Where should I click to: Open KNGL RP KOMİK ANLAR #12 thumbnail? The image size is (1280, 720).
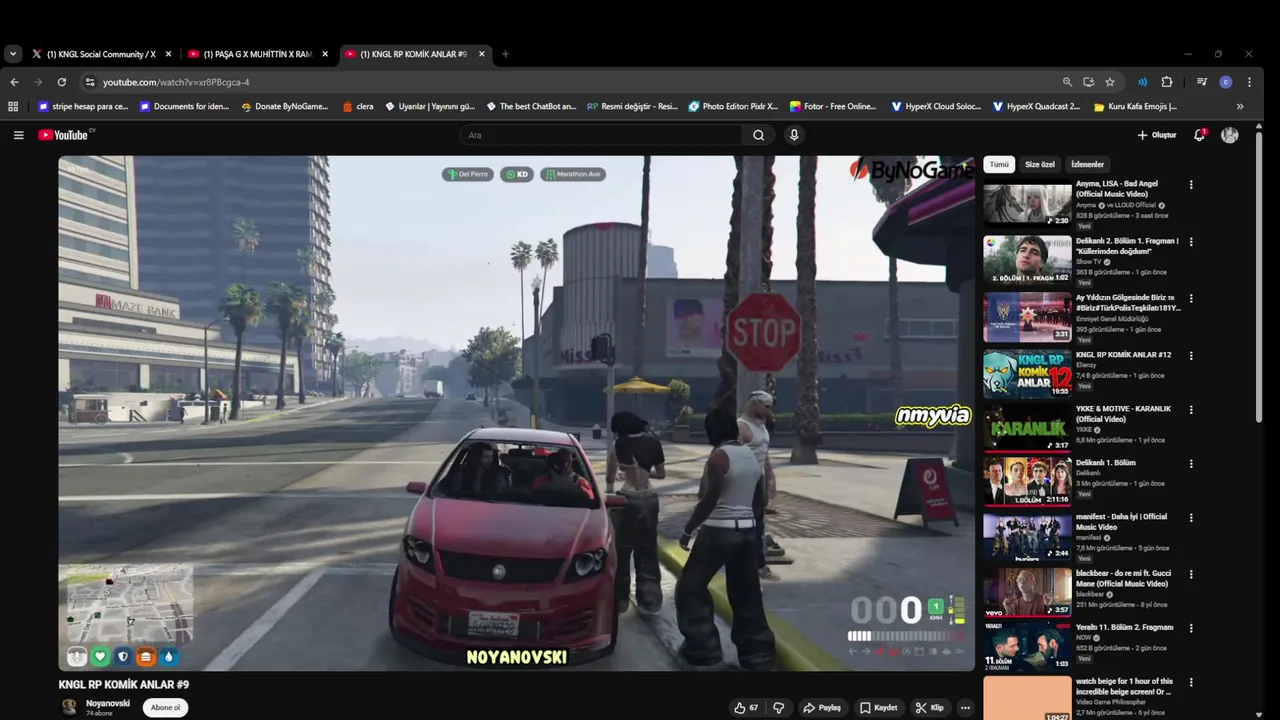1027,373
